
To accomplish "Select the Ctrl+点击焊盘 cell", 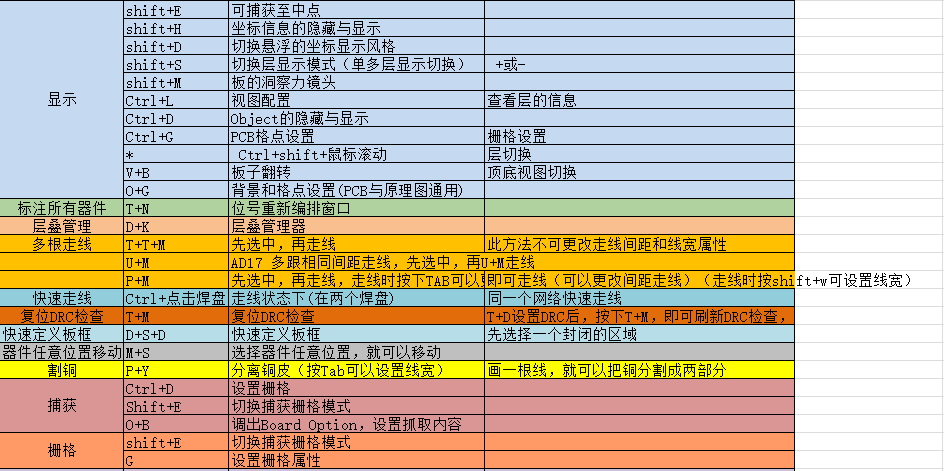I will pyautogui.click(x=176, y=299).
